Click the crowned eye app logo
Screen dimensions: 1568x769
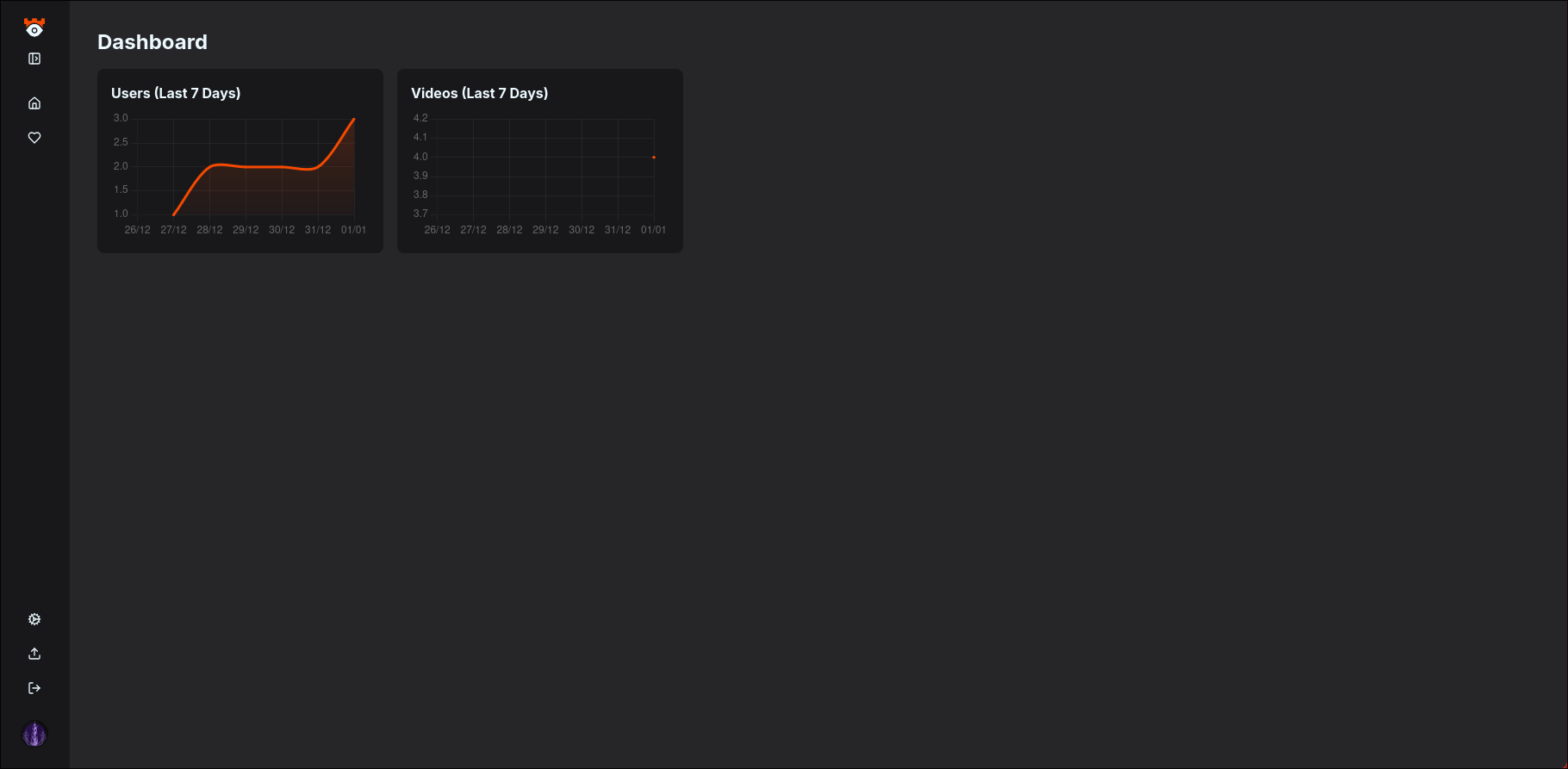point(34,28)
